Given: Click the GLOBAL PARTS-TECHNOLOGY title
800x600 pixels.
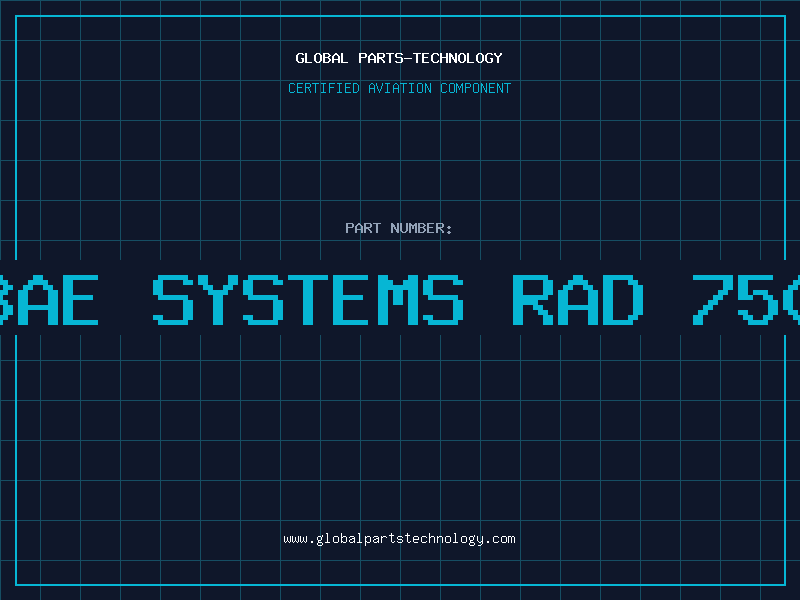Looking at the screenshot, I should [x=399, y=58].
